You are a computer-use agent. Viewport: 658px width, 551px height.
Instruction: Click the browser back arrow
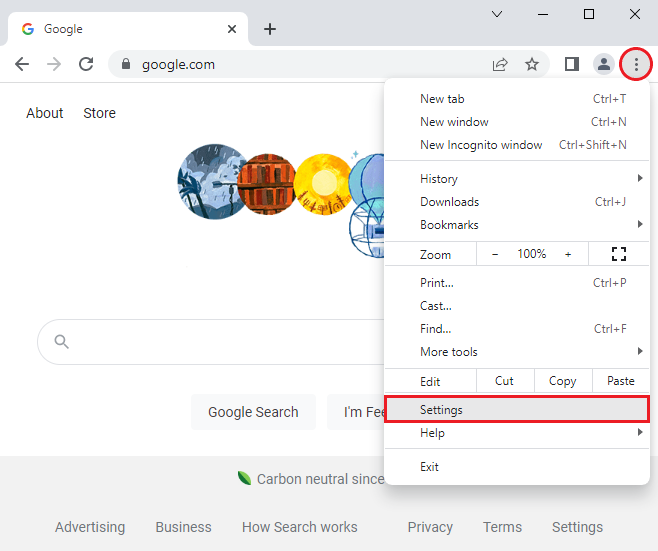click(x=22, y=64)
